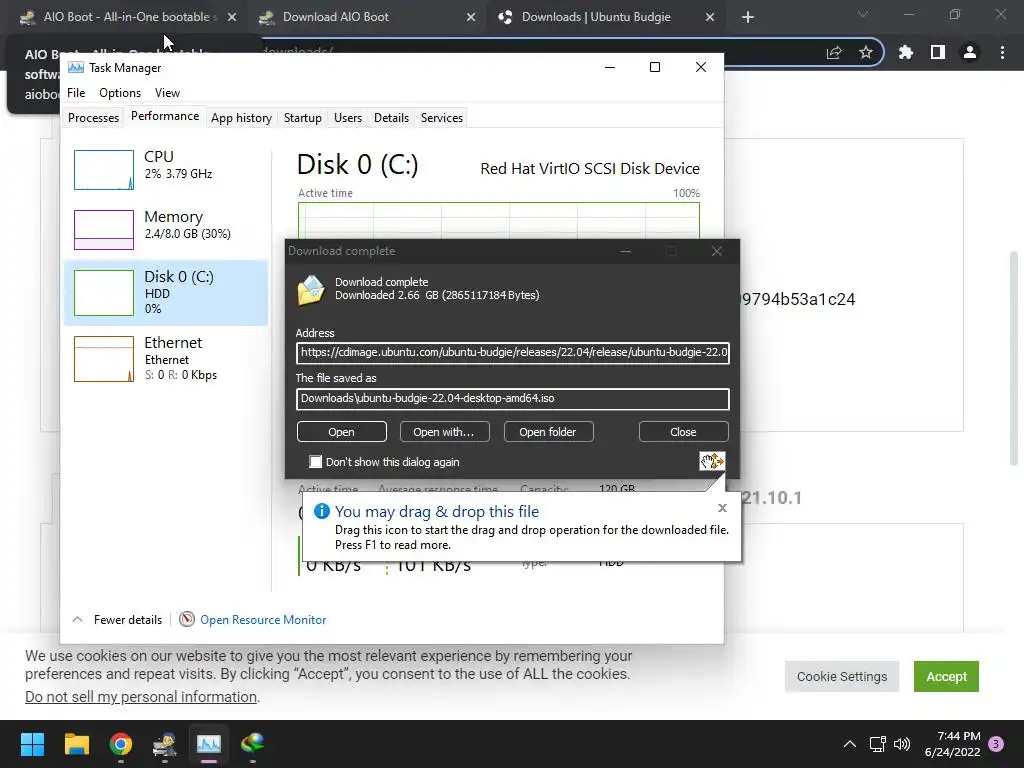Switch to the Processes tab
This screenshot has height=768, width=1024.
(x=93, y=118)
